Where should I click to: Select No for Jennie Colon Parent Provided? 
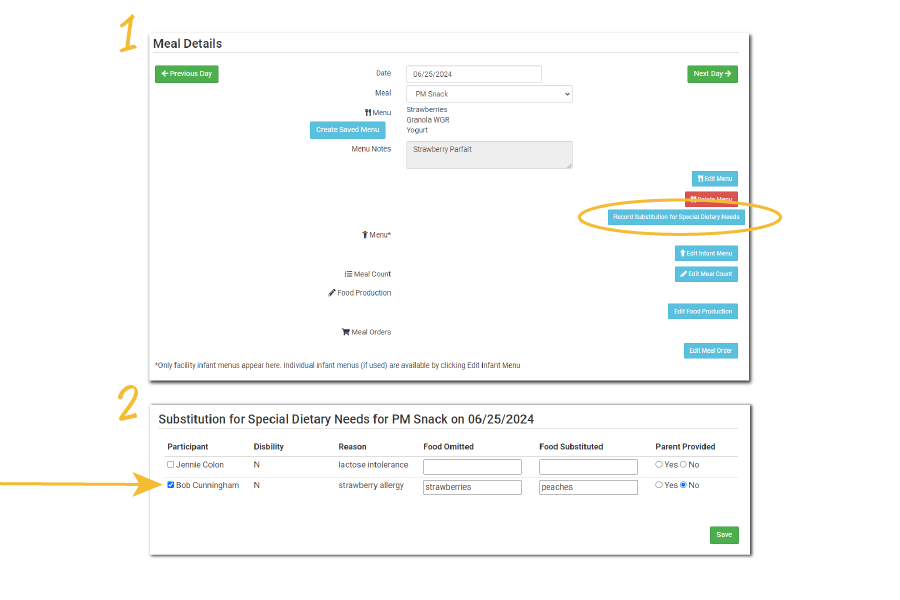pyautogui.click(x=684, y=465)
